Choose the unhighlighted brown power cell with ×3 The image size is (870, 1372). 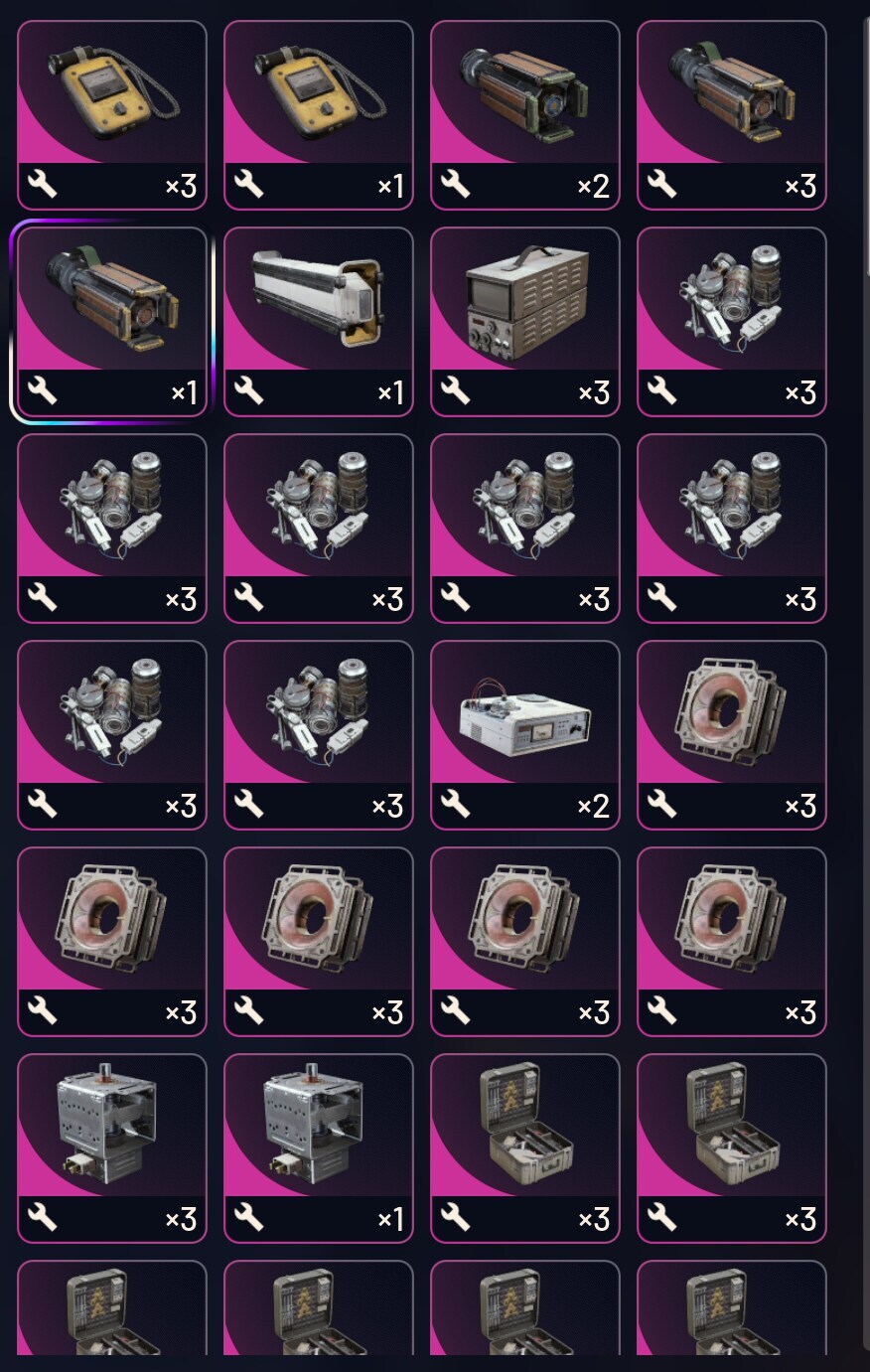(x=732, y=115)
